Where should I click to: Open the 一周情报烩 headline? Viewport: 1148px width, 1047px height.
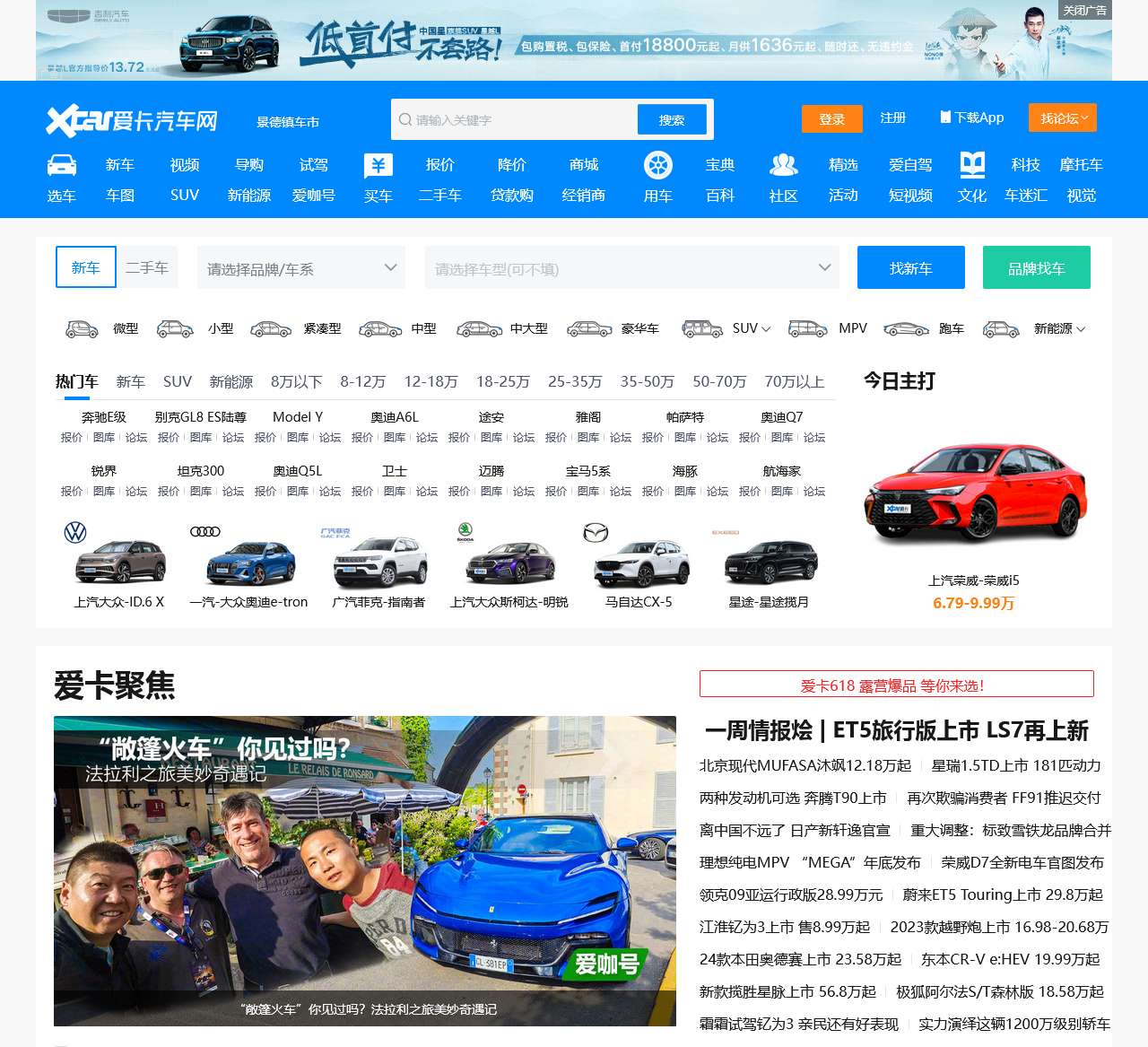(x=897, y=730)
